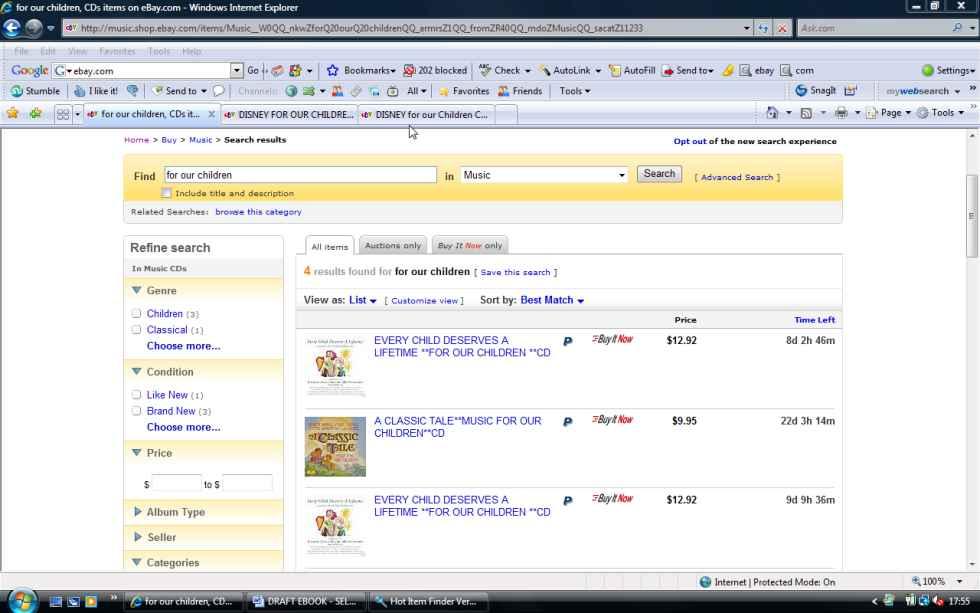Image resolution: width=980 pixels, height=613 pixels.
Task: Open the Sort by Best Match dropdown
Action: (x=552, y=300)
